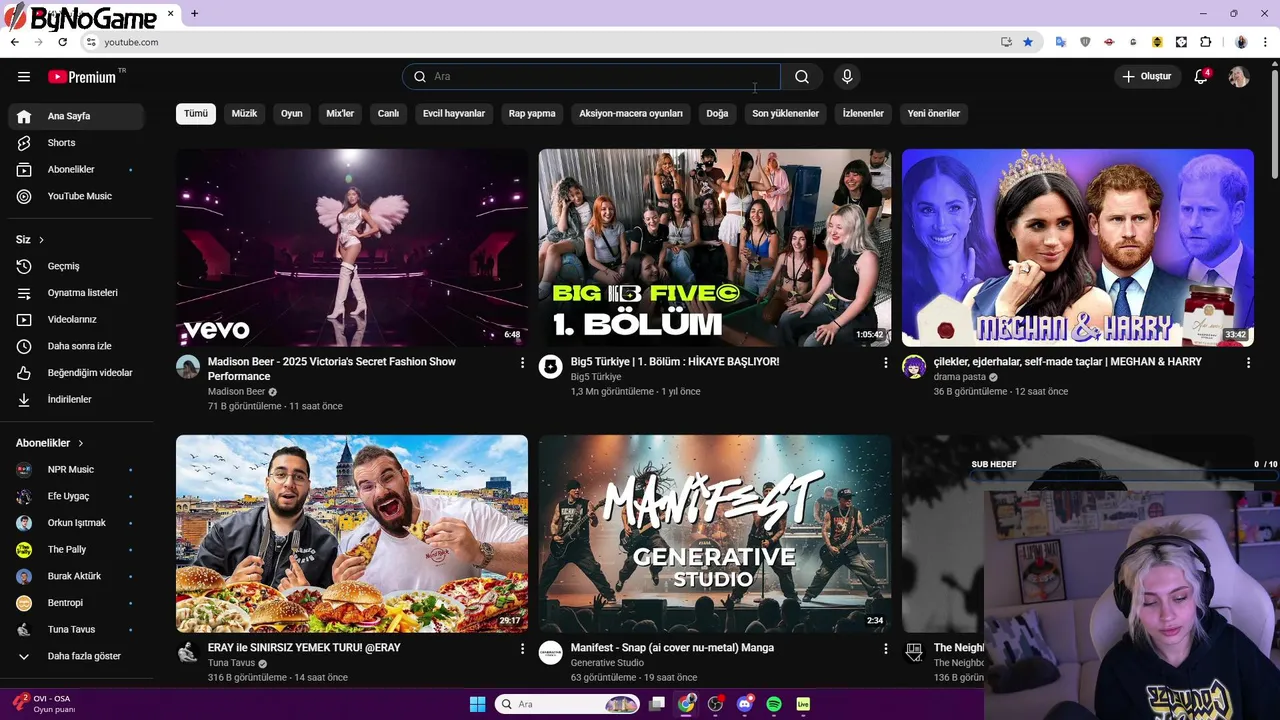Image resolution: width=1280 pixels, height=720 pixels.
Task: Play the MEGHAN & HARRY thumbnail
Action: (1078, 248)
